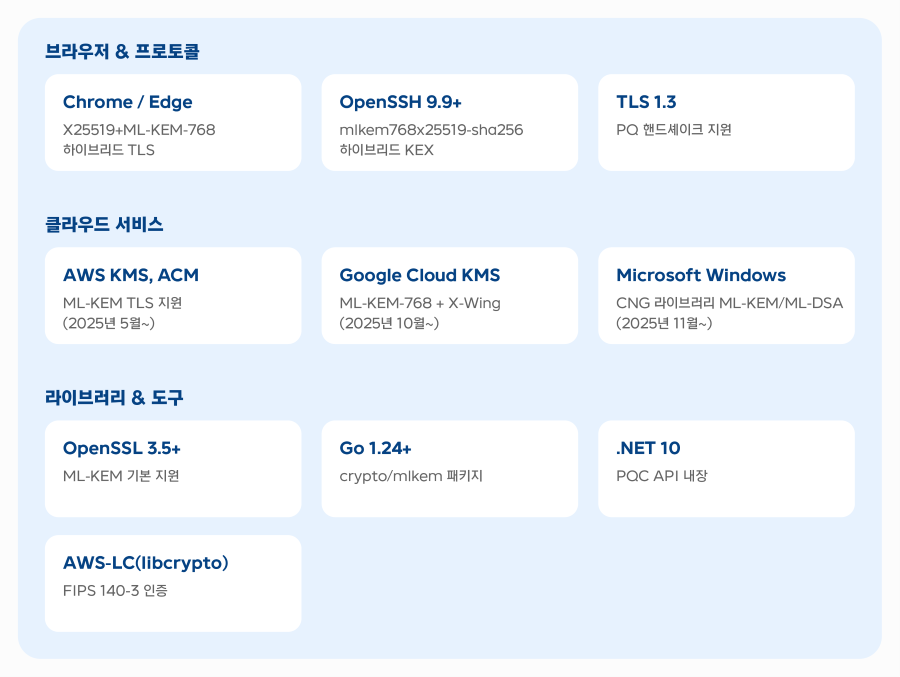Image resolution: width=900 pixels, height=677 pixels.
Task: Click the '브라우저 & 프로토콜' section heading
Action: [122, 51]
